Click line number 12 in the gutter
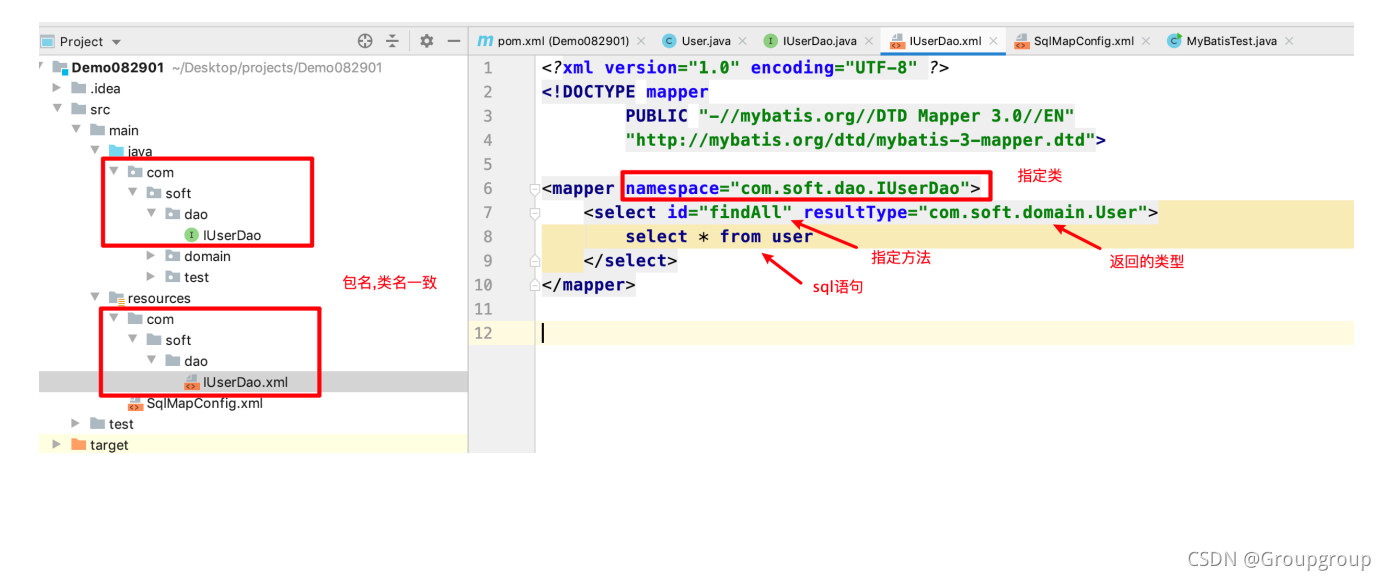 [x=484, y=333]
